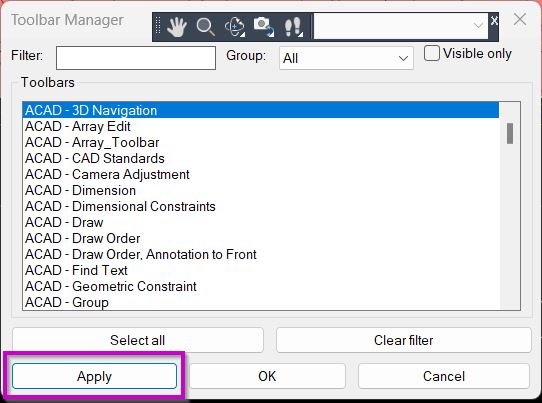Click the Apply button
The height and width of the screenshot is (403, 542).
tap(94, 376)
